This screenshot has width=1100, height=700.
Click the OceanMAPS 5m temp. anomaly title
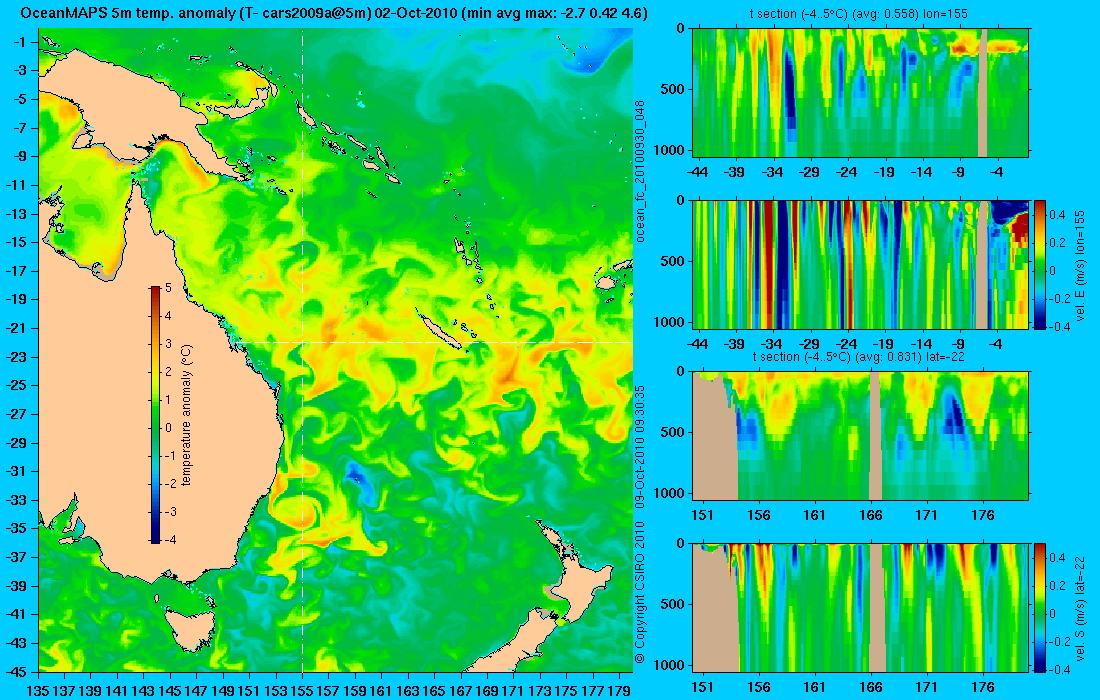334,13
